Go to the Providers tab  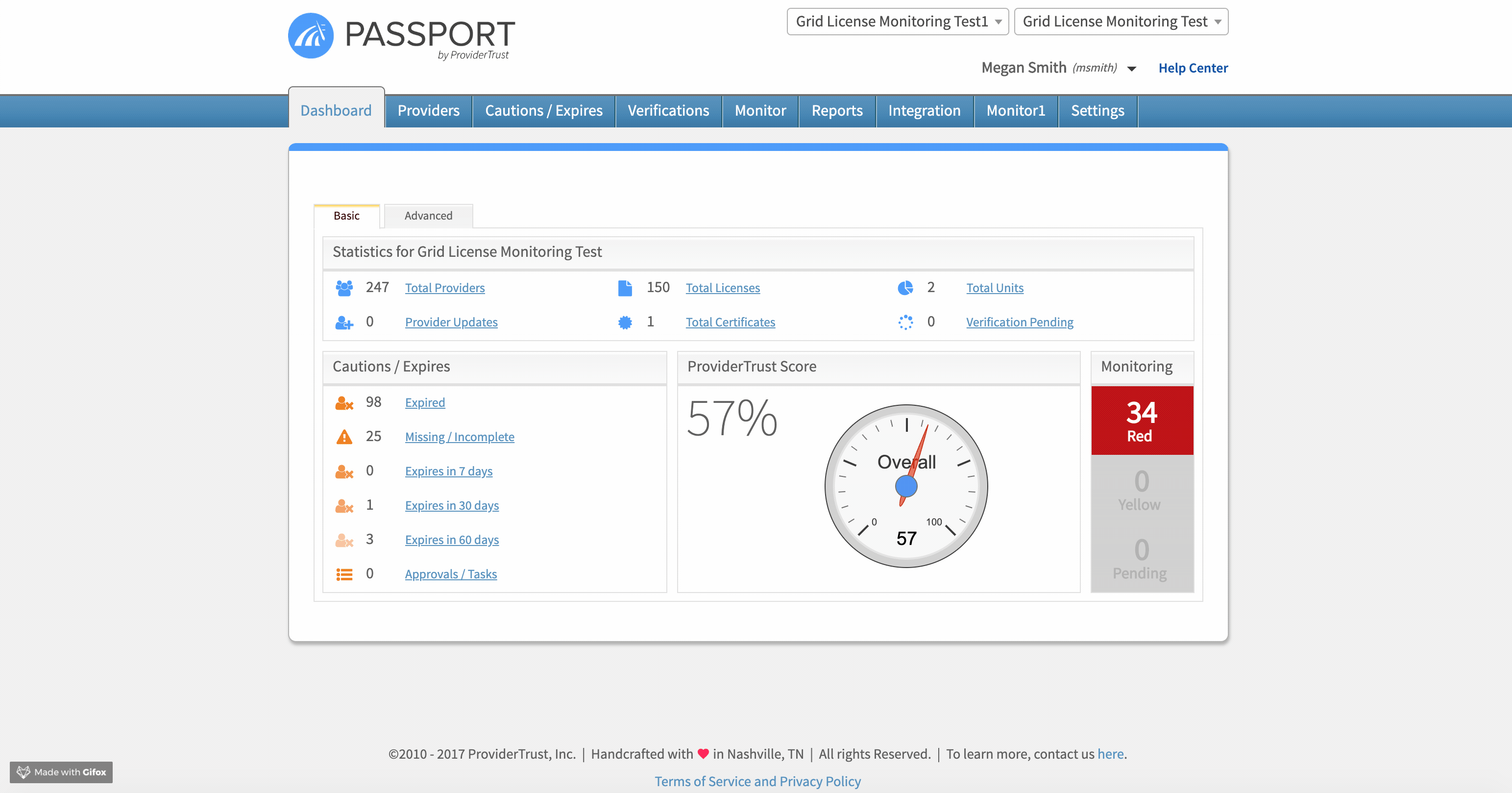[x=429, y=110]
